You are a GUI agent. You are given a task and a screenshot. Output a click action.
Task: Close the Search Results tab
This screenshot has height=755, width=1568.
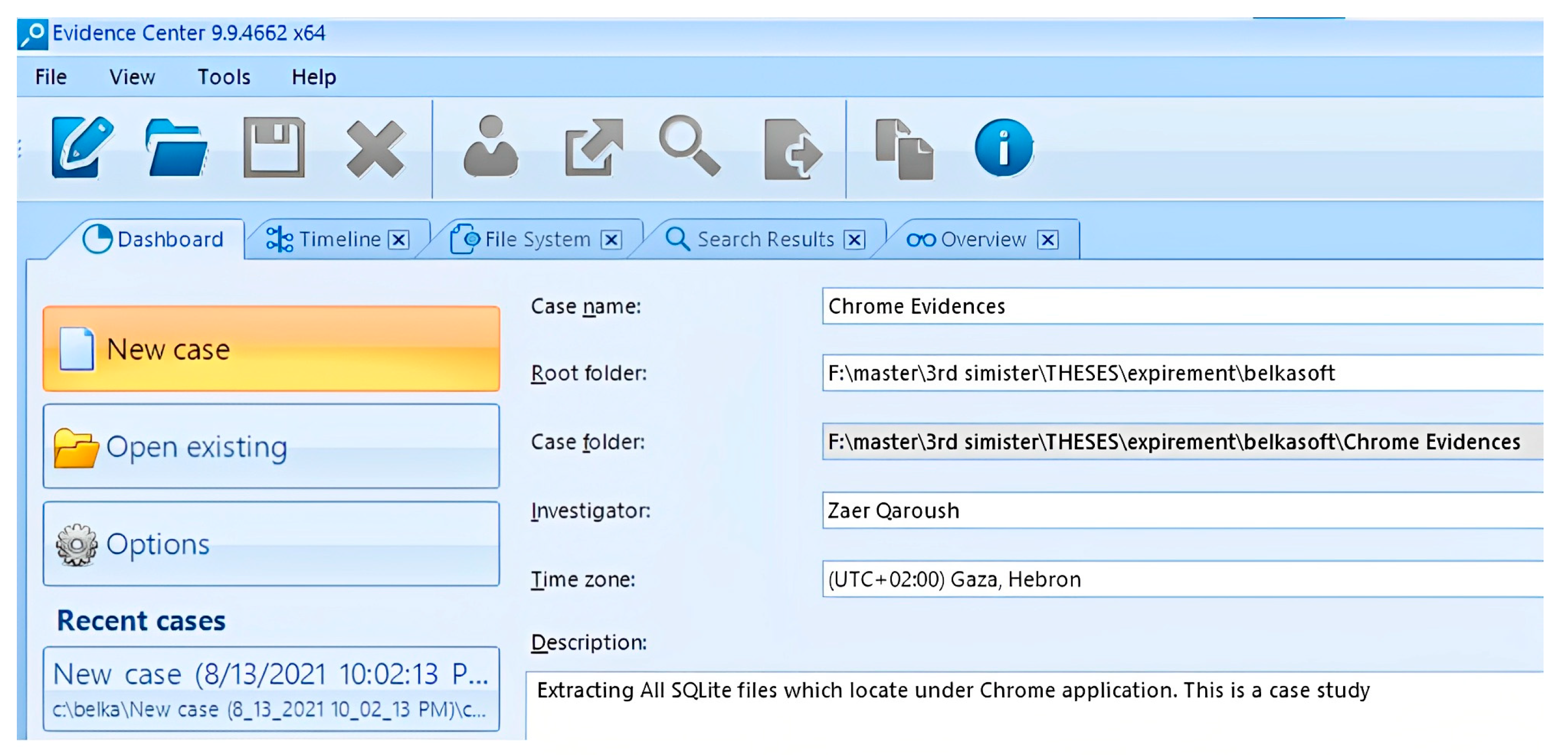pos(854,240)
